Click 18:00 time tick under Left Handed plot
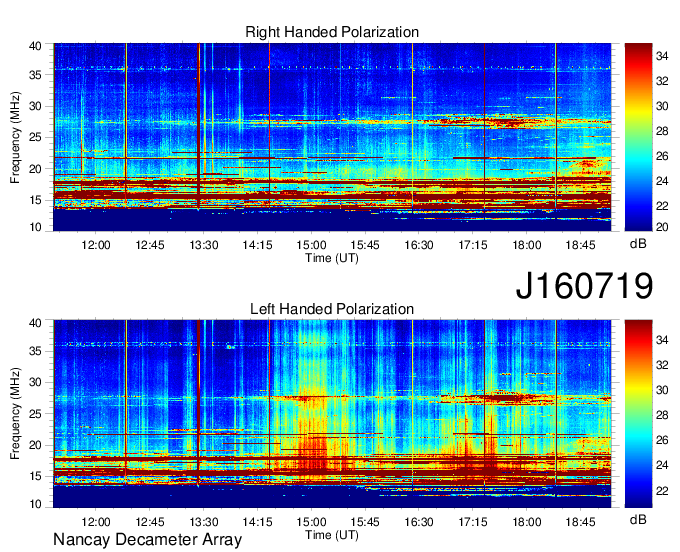Image resolution: width=680 pixels, height=552 pixels. (x=526, y=522)
